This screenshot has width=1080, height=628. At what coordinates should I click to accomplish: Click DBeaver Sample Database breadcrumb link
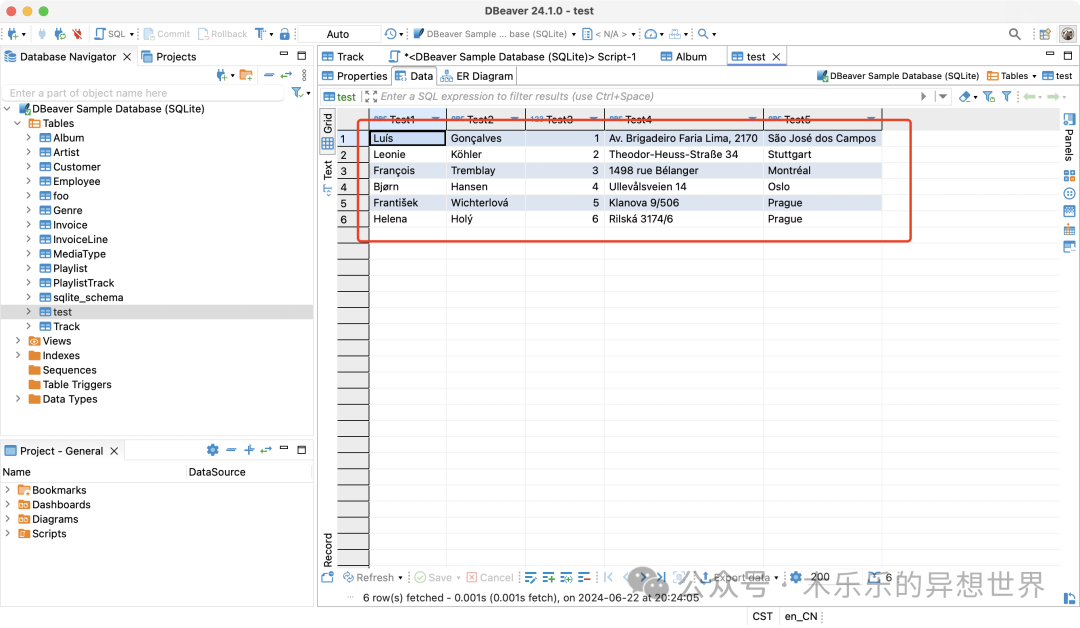coord(897,76)
